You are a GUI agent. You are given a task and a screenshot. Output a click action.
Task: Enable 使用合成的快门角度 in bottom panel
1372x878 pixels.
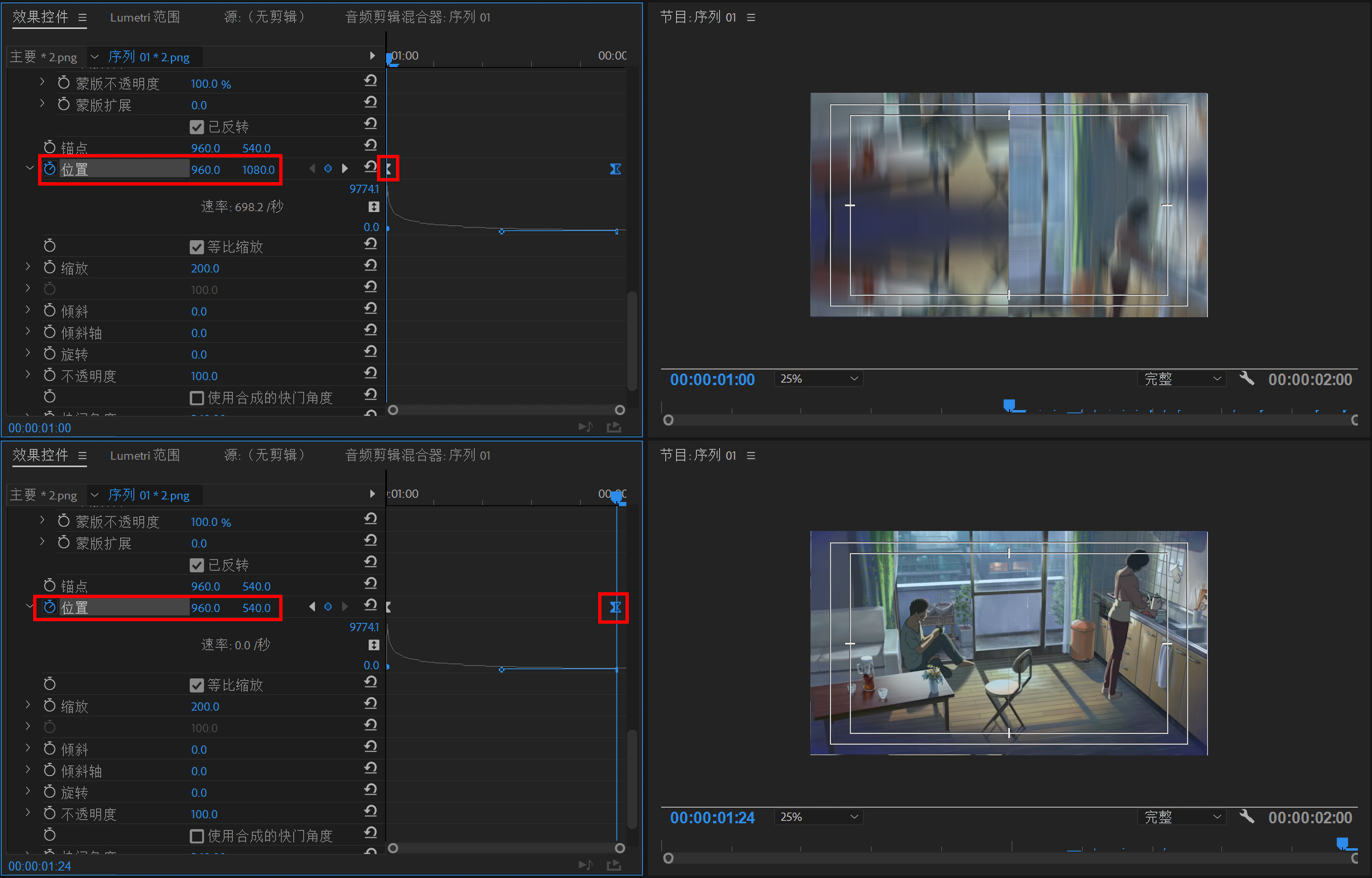click(197, 836)
